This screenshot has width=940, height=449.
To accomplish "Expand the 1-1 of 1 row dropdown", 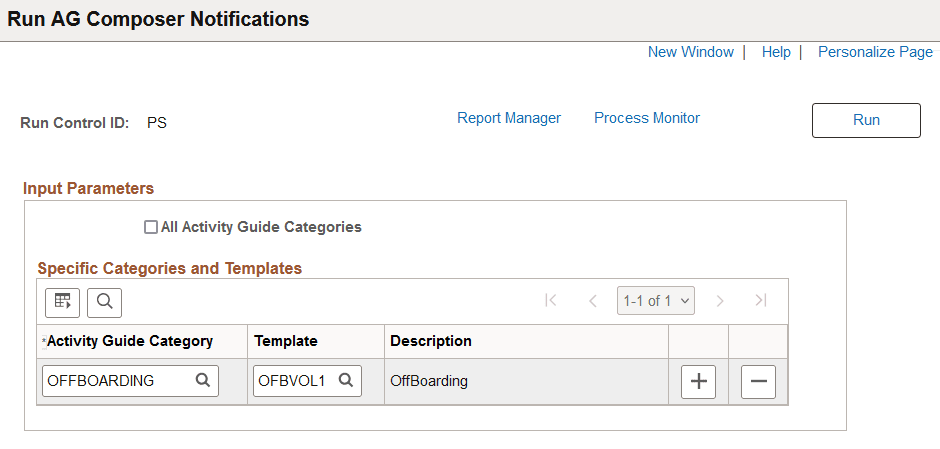I will [656, 300].
